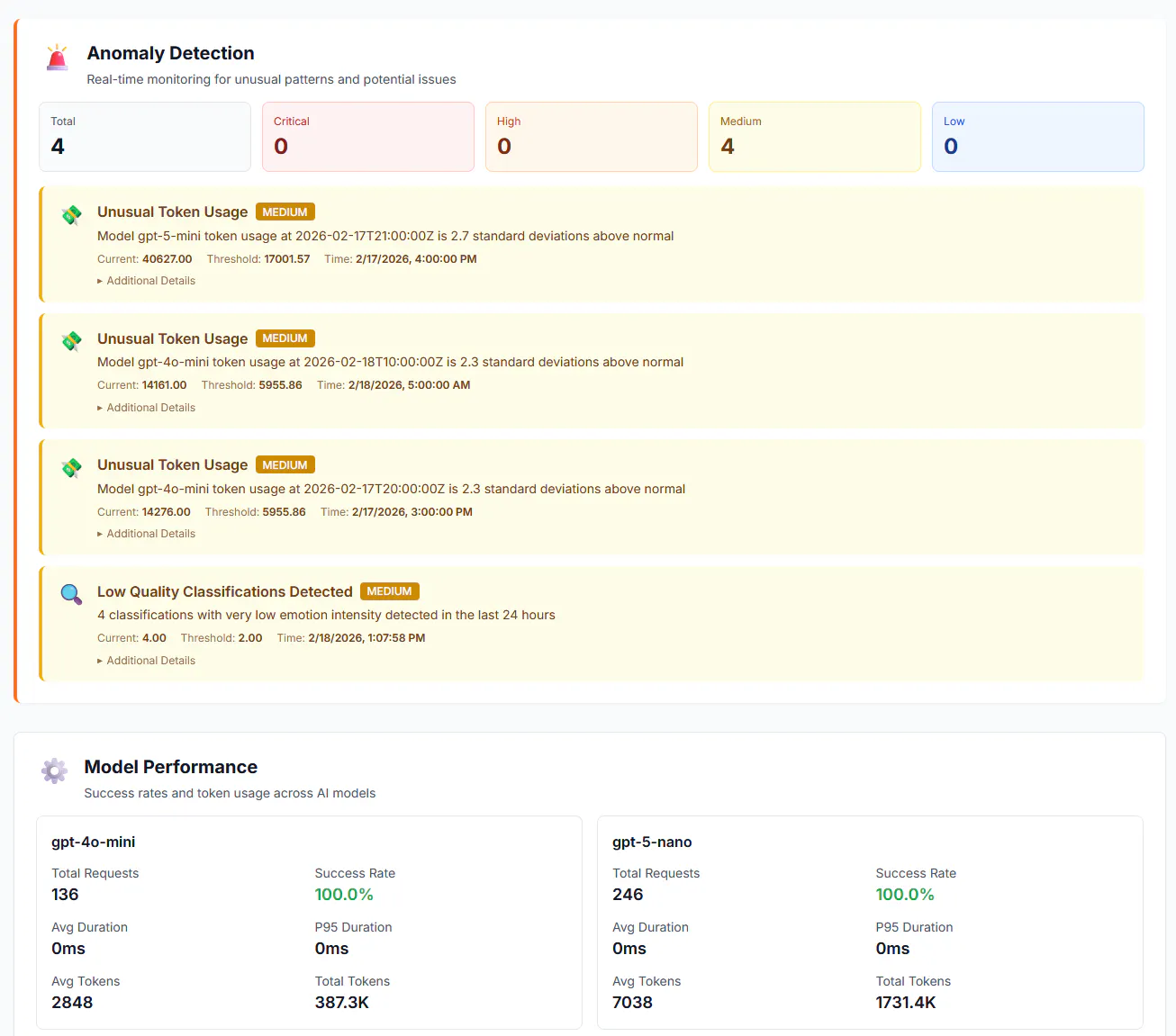Expand Additional Details for the gpt-5-mini anomaly

click(x=146, y=281)
